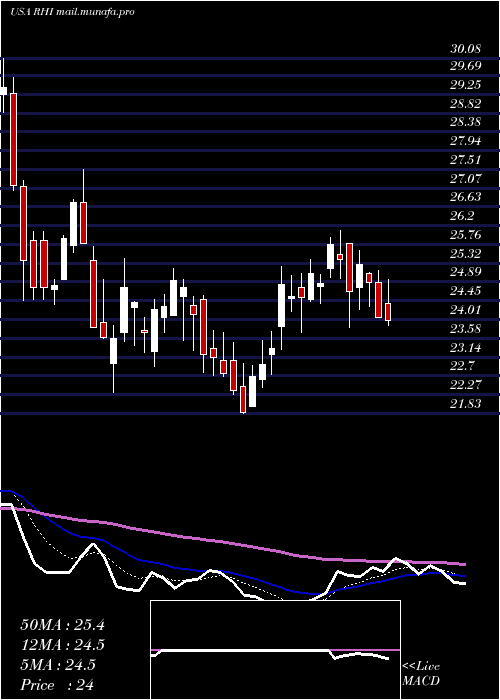This screenshot has height=700, width=500.
Task: Click the last red candle on the chart's right end
Action: (x=388, y=312)
